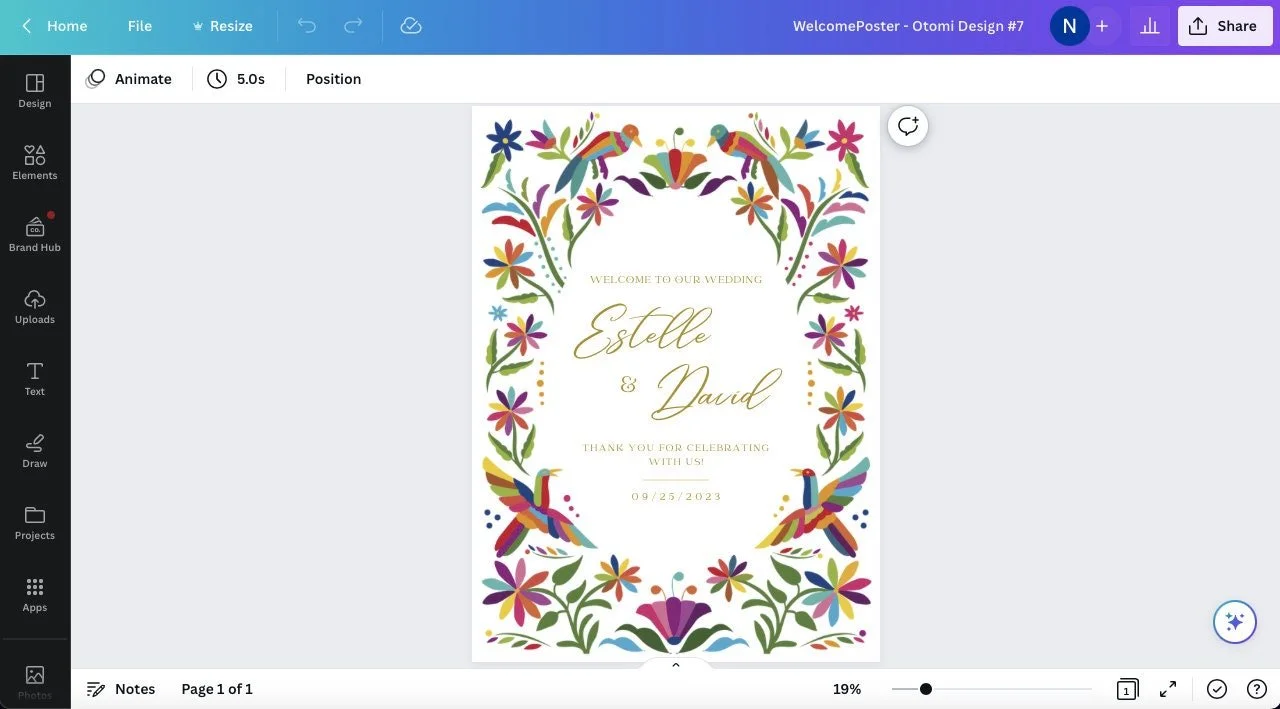Toggle the grid view pages icon
This screenshot has height=709, width=1280.
point(1126,689)
